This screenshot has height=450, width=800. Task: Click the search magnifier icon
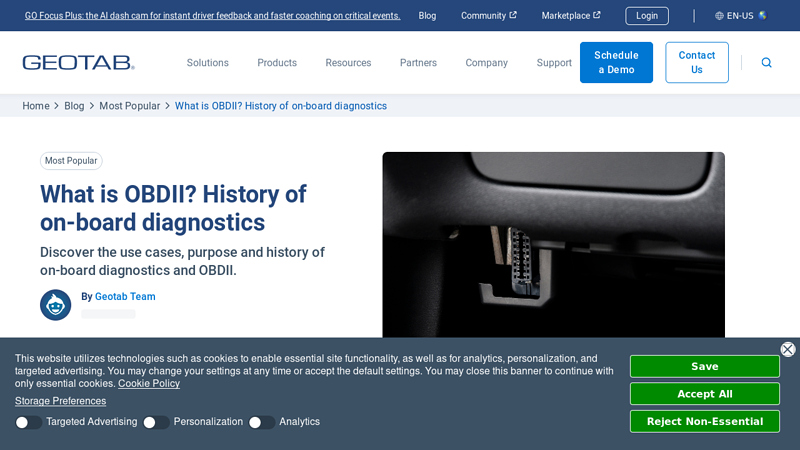point(766,62)
